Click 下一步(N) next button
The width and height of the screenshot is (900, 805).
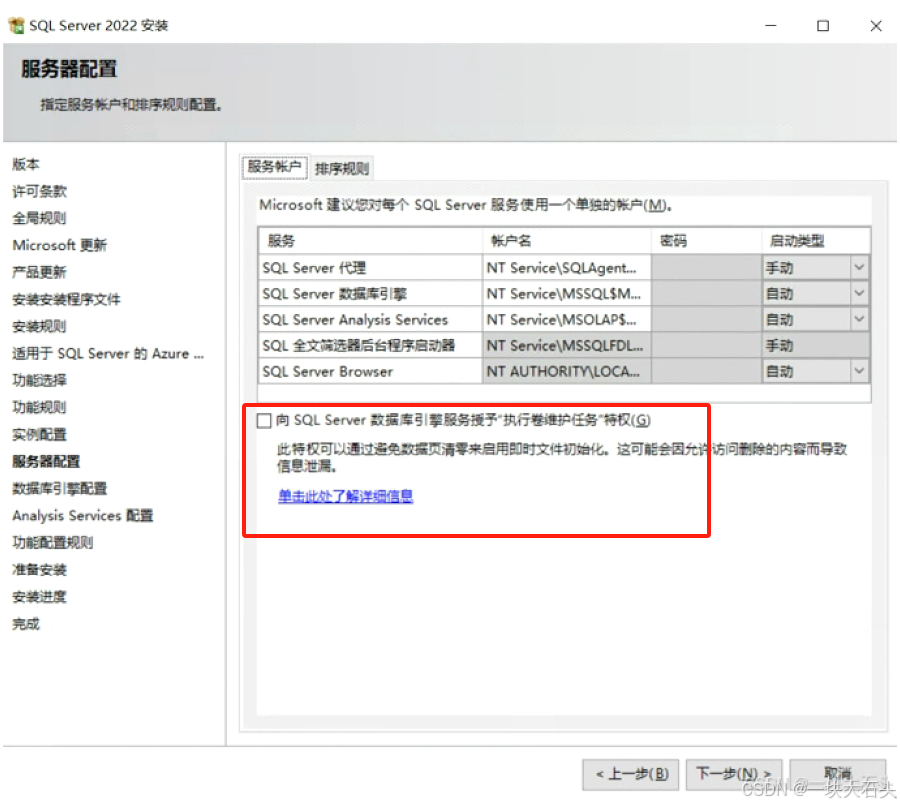pyautogui.click(x=734, y=774)
